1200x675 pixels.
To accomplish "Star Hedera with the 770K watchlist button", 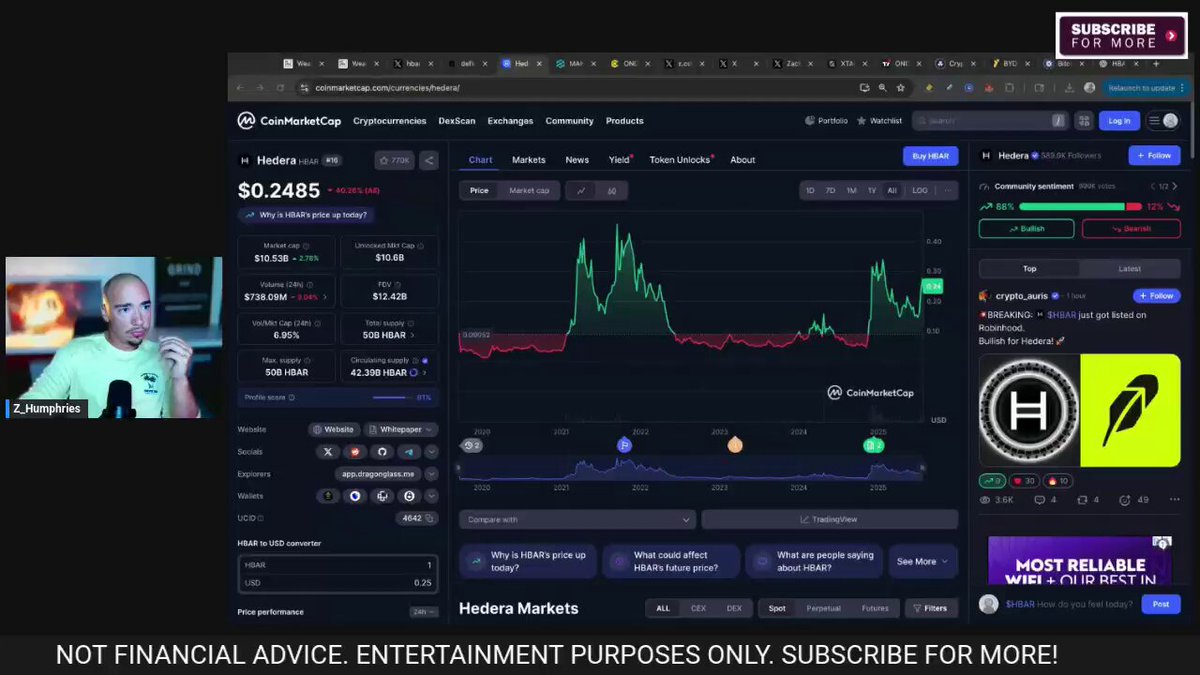I will 394,160.
